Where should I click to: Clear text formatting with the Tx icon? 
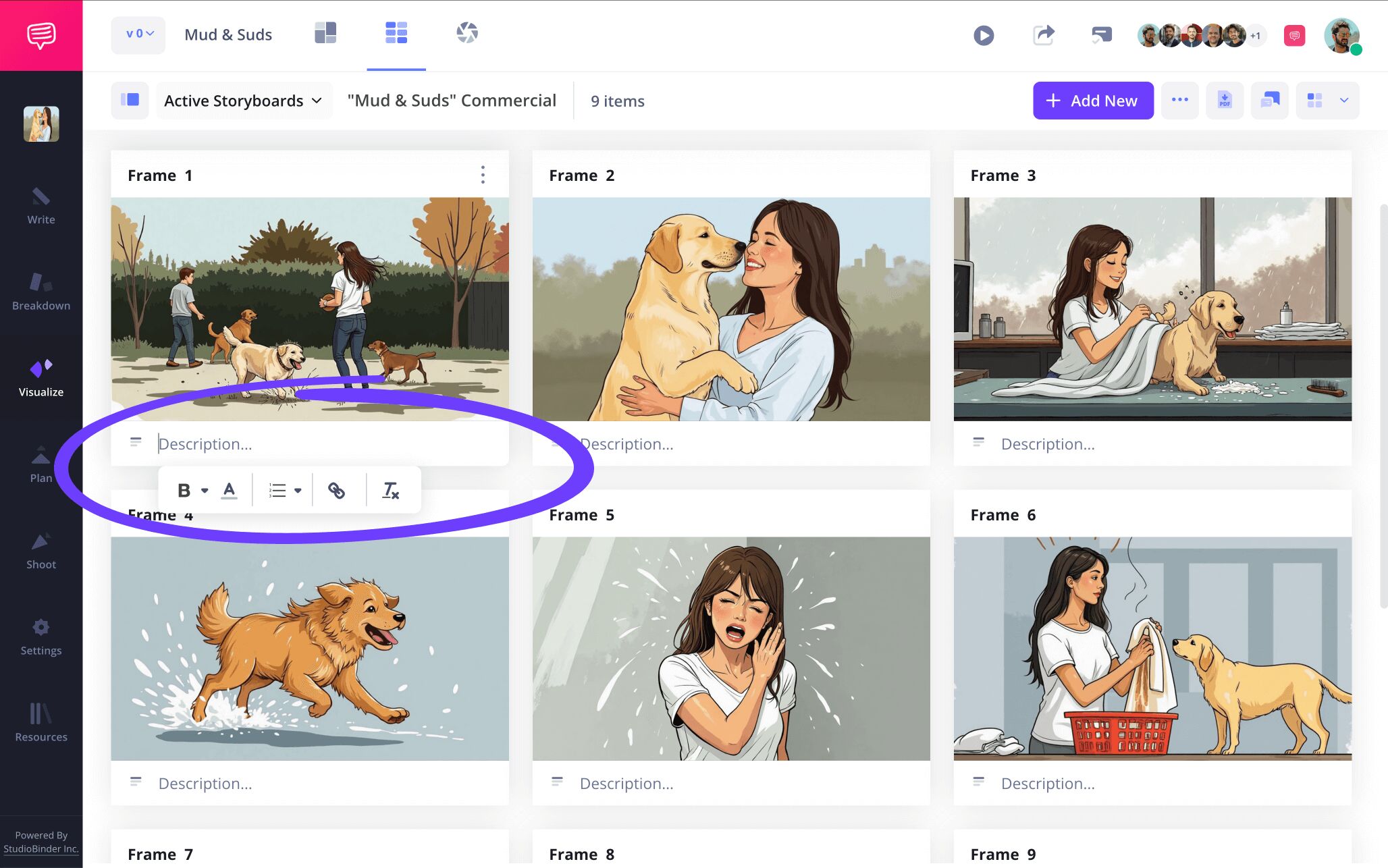pos(390,490)
